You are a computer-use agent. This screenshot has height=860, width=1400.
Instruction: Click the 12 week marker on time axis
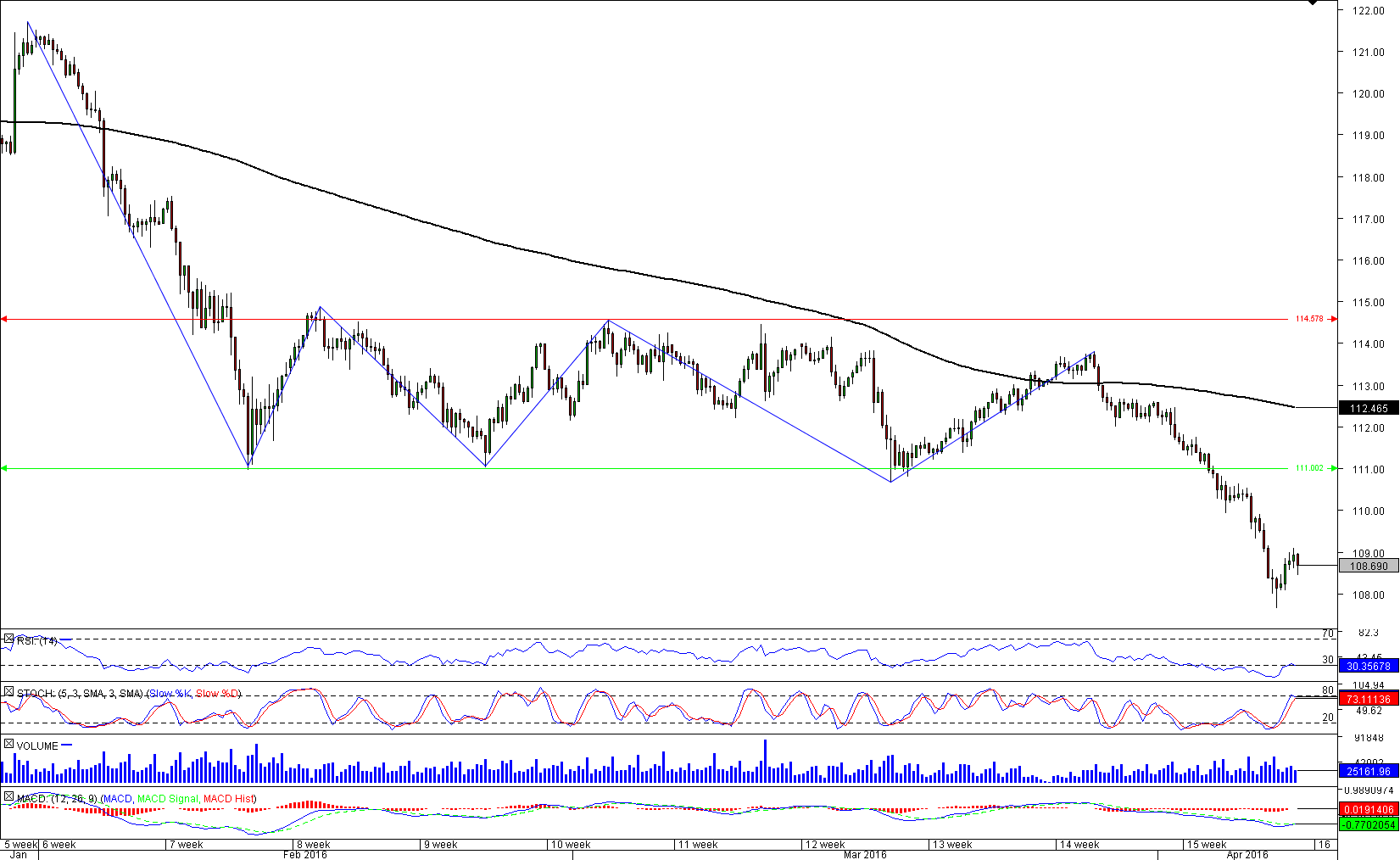(x=824, y=845)
